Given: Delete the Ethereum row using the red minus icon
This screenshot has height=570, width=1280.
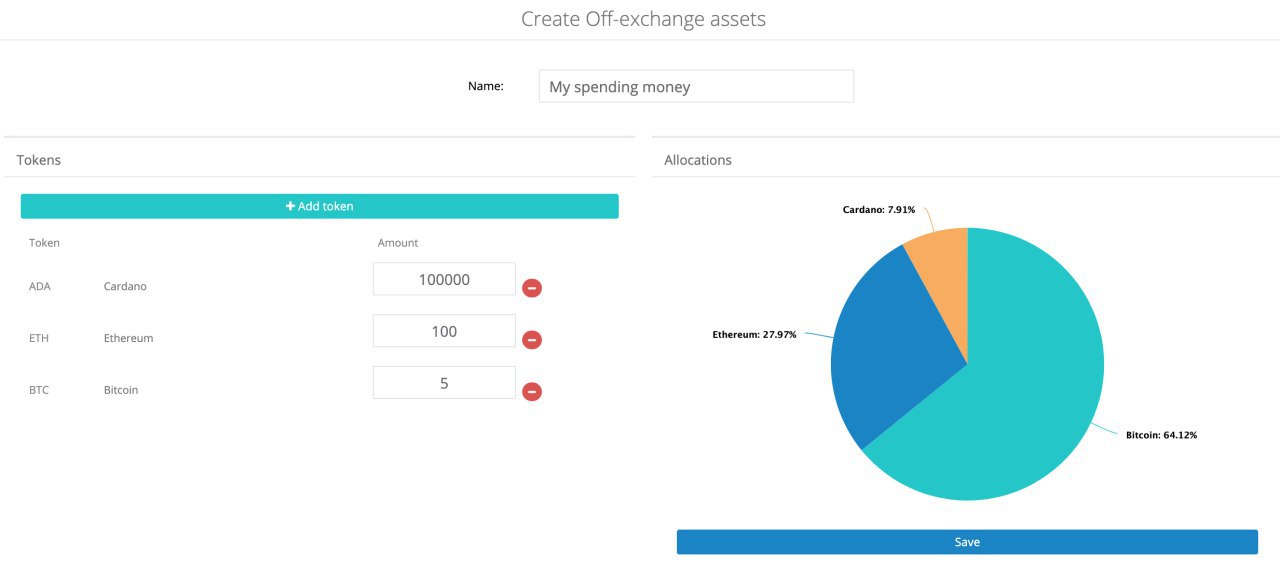Looking at the screenshot, I should [532, 340].
